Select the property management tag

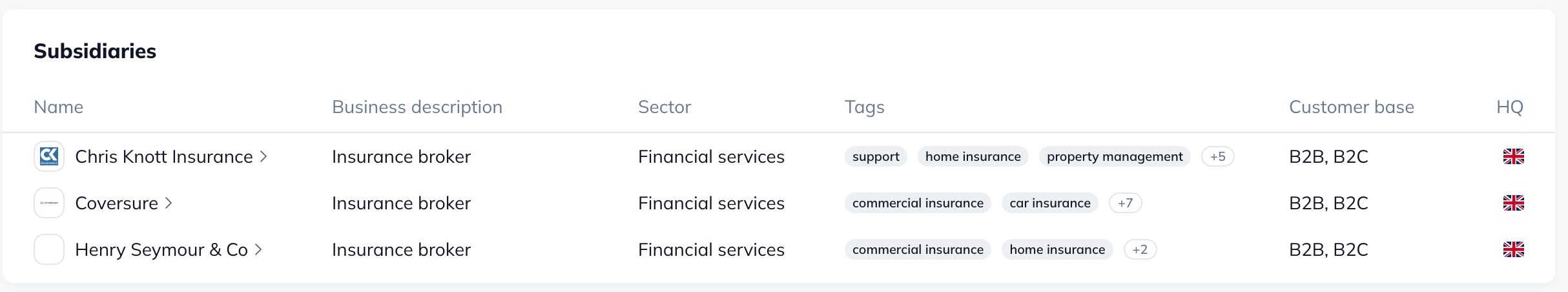(x=1115, y=156)
